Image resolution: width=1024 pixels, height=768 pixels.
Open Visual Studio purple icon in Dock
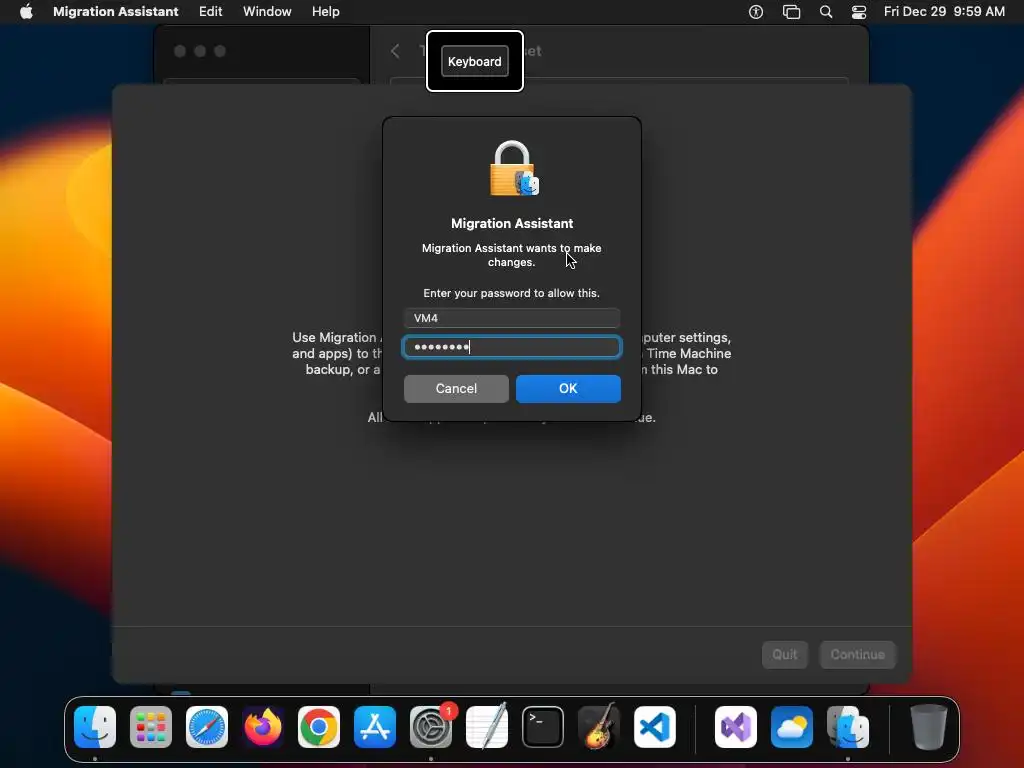tap(736, 727)
